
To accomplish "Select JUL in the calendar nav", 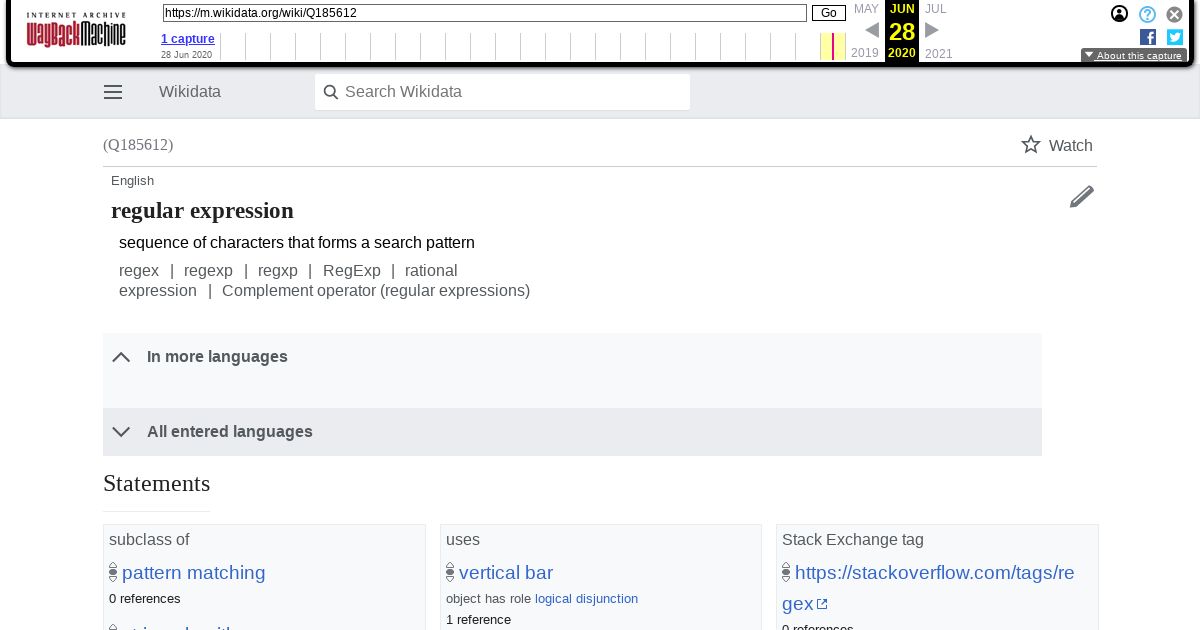I will pos(935,9).
